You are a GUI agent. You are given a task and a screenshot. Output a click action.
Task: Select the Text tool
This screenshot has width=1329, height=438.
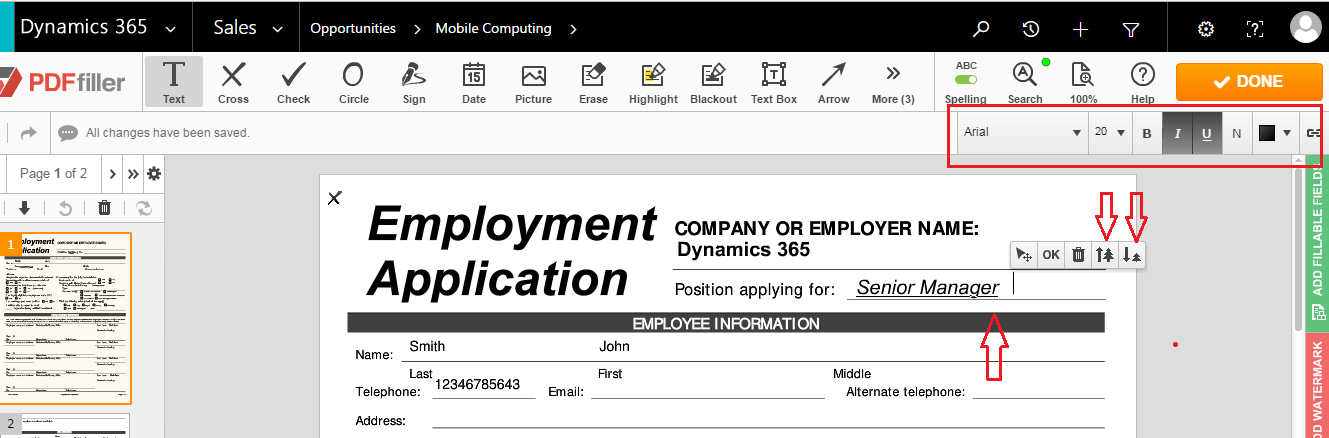174,81
